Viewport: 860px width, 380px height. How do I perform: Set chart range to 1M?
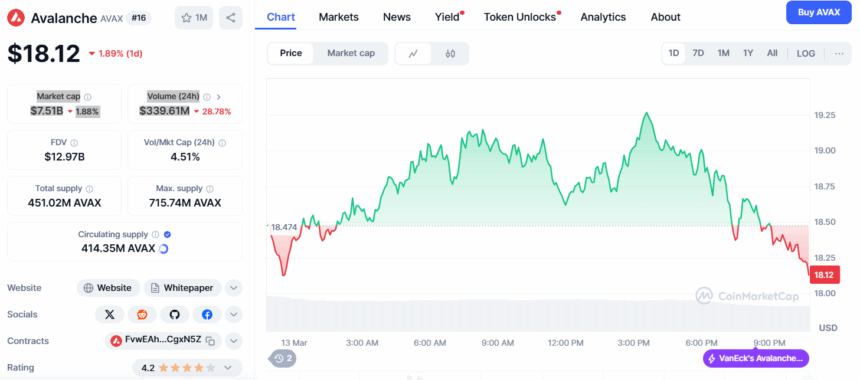(723, 53)
